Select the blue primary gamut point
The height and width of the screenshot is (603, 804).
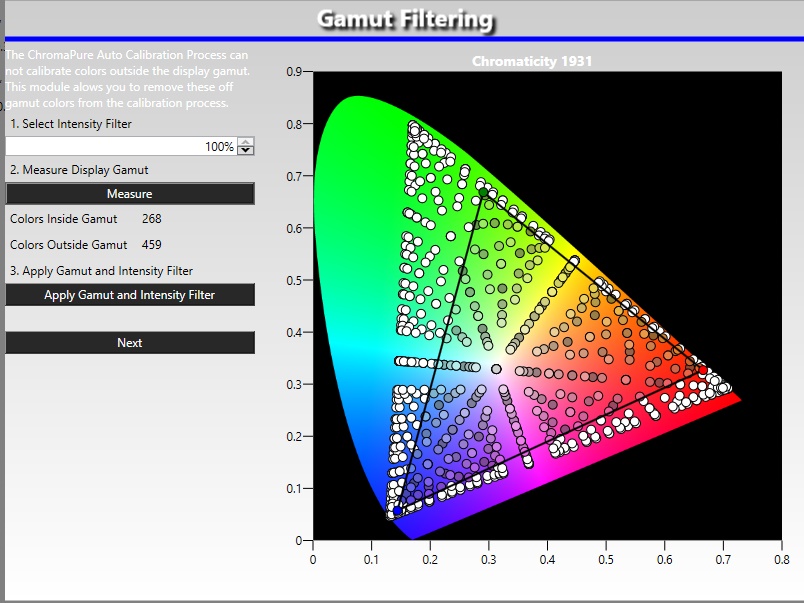[x=397, y=511]
